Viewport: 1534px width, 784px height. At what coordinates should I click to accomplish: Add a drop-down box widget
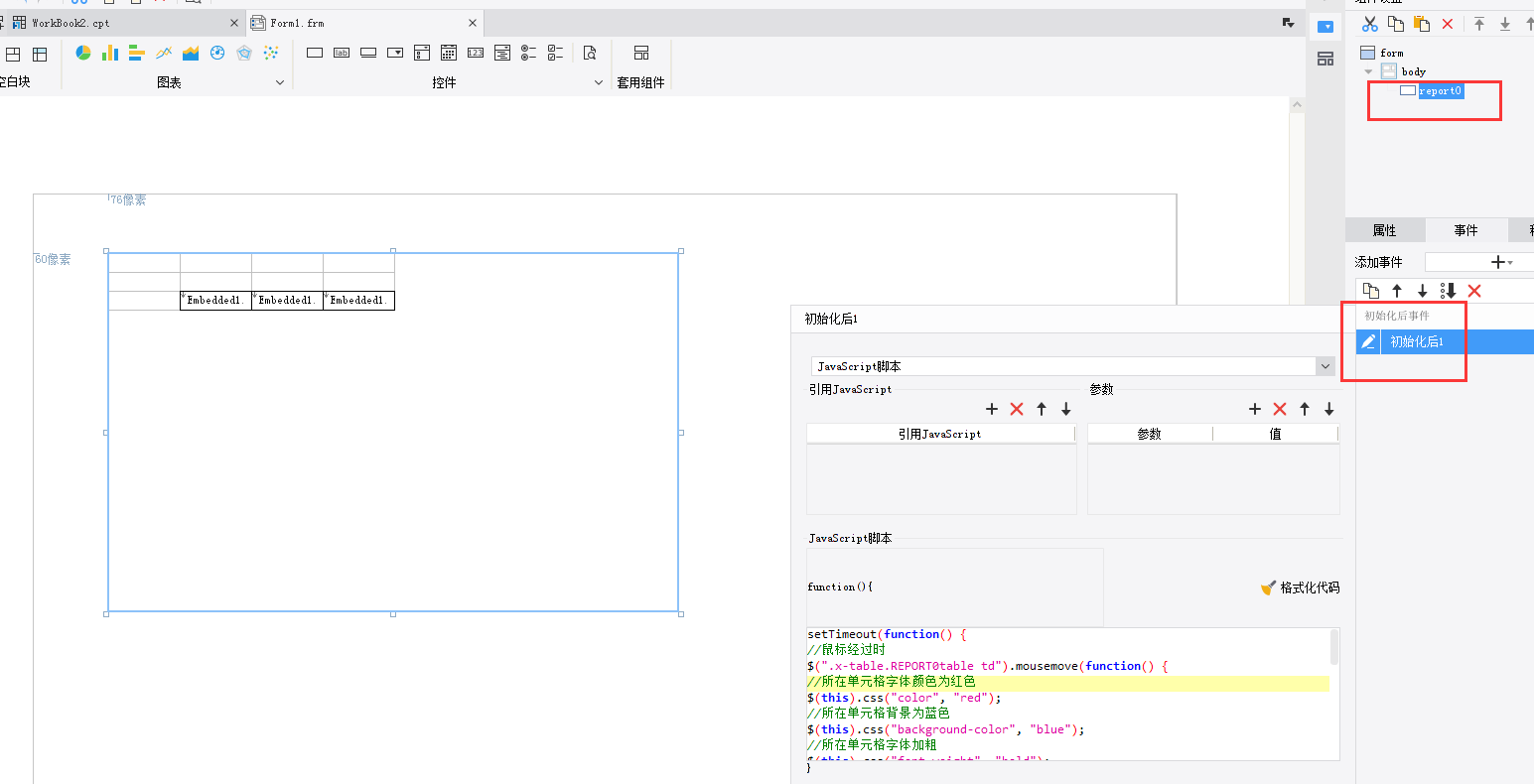[x=395, y=53]
